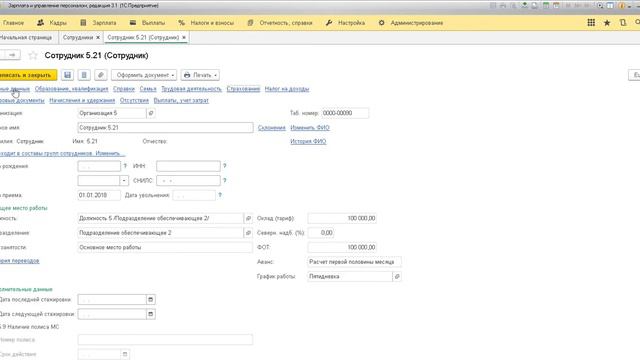640x360 pixels.
Task: Open the Трудовая деятельность link
Action: (191, 89)
